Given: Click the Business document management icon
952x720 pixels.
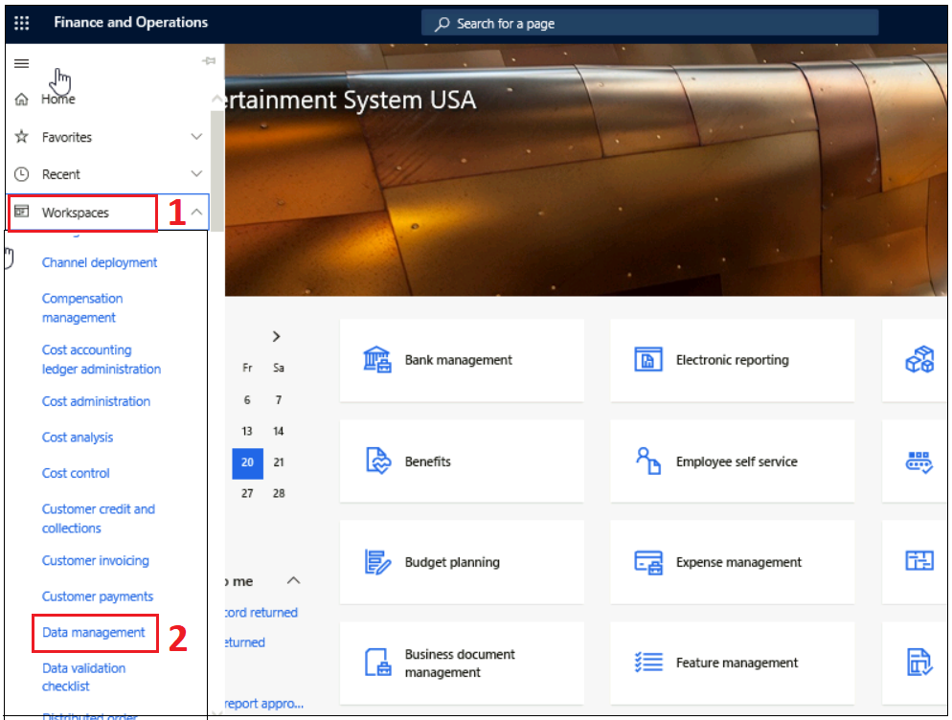Looking at the screenshot, I should tap(378, 662).
